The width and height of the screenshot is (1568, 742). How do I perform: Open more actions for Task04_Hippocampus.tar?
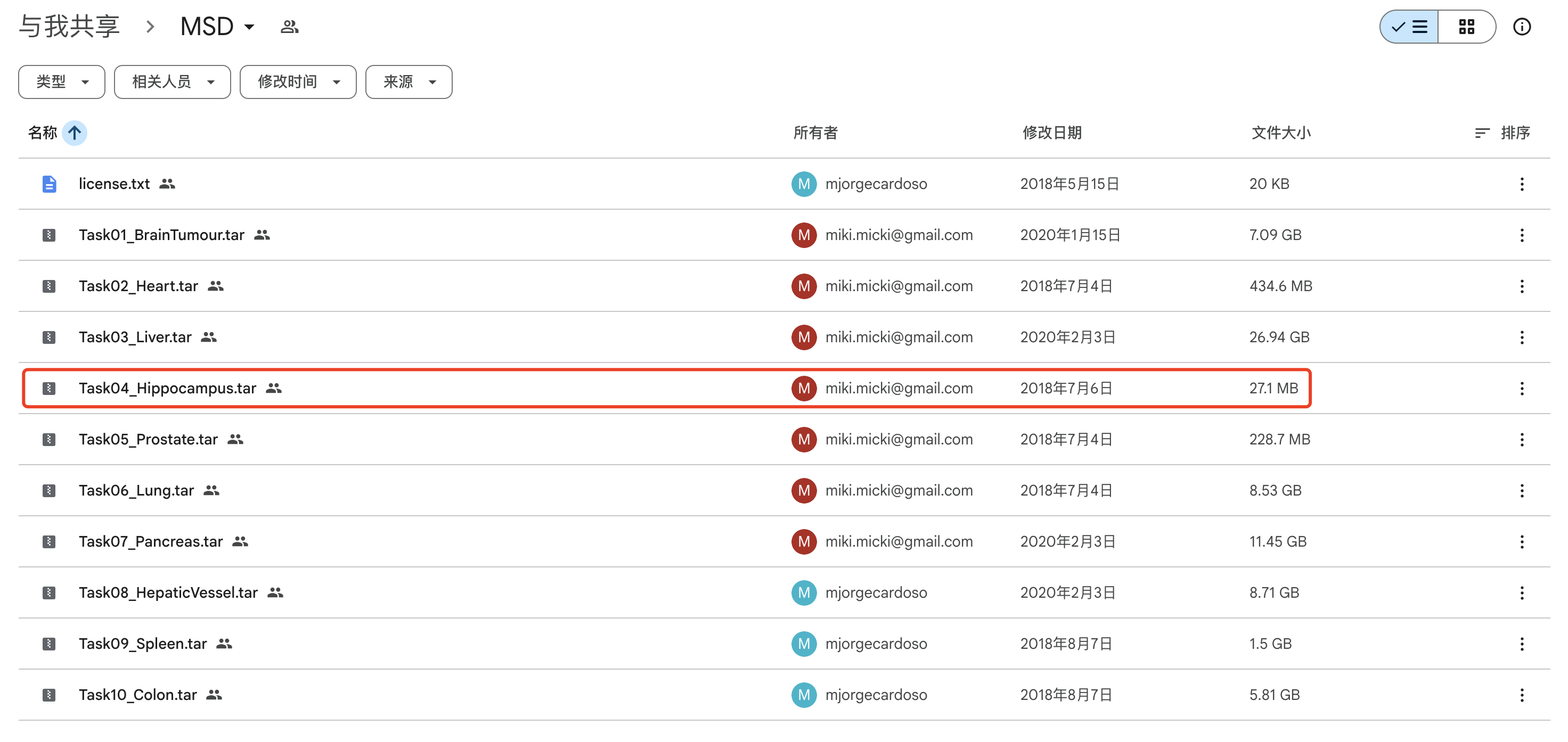1521,388
